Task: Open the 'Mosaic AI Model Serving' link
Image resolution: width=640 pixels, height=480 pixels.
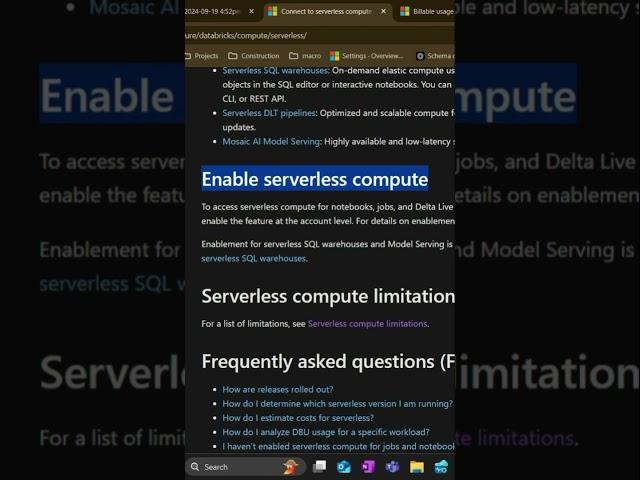Action: pos(271,142)
